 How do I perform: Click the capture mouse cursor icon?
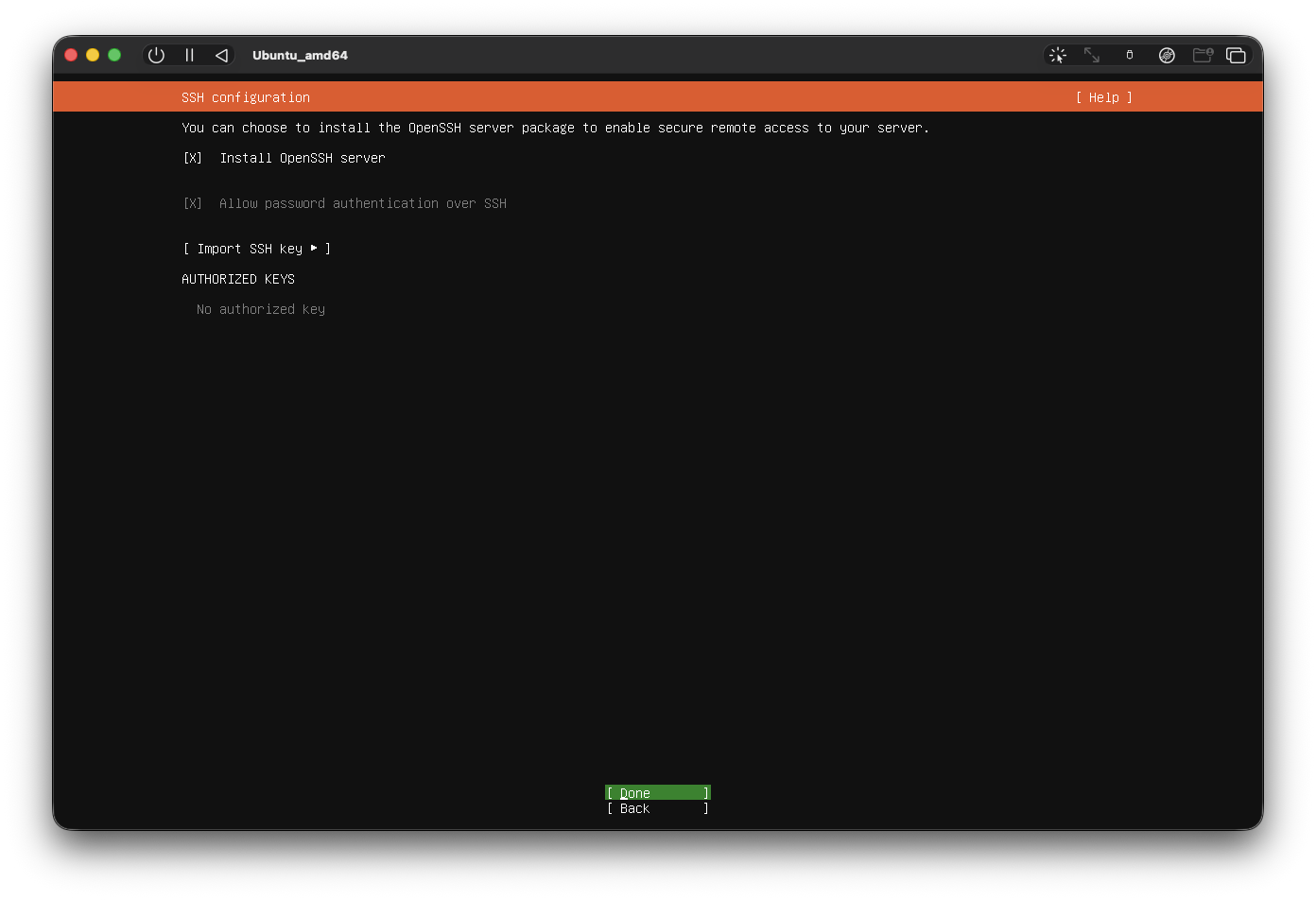click(x=1058, y=56)
